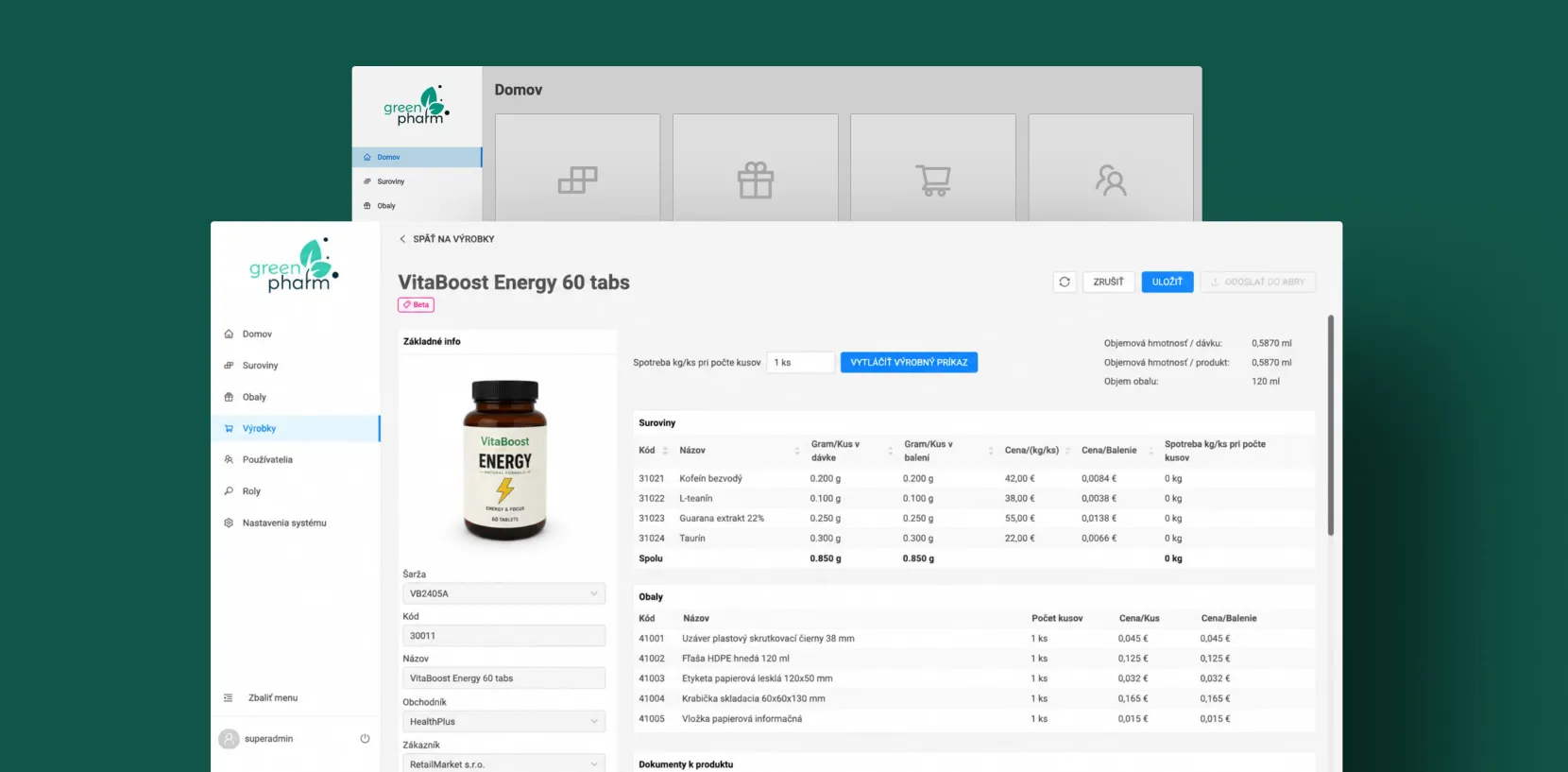Screen dimensions: 1568x772
Task: Click the superadmin username label
Action: (268, 739)
